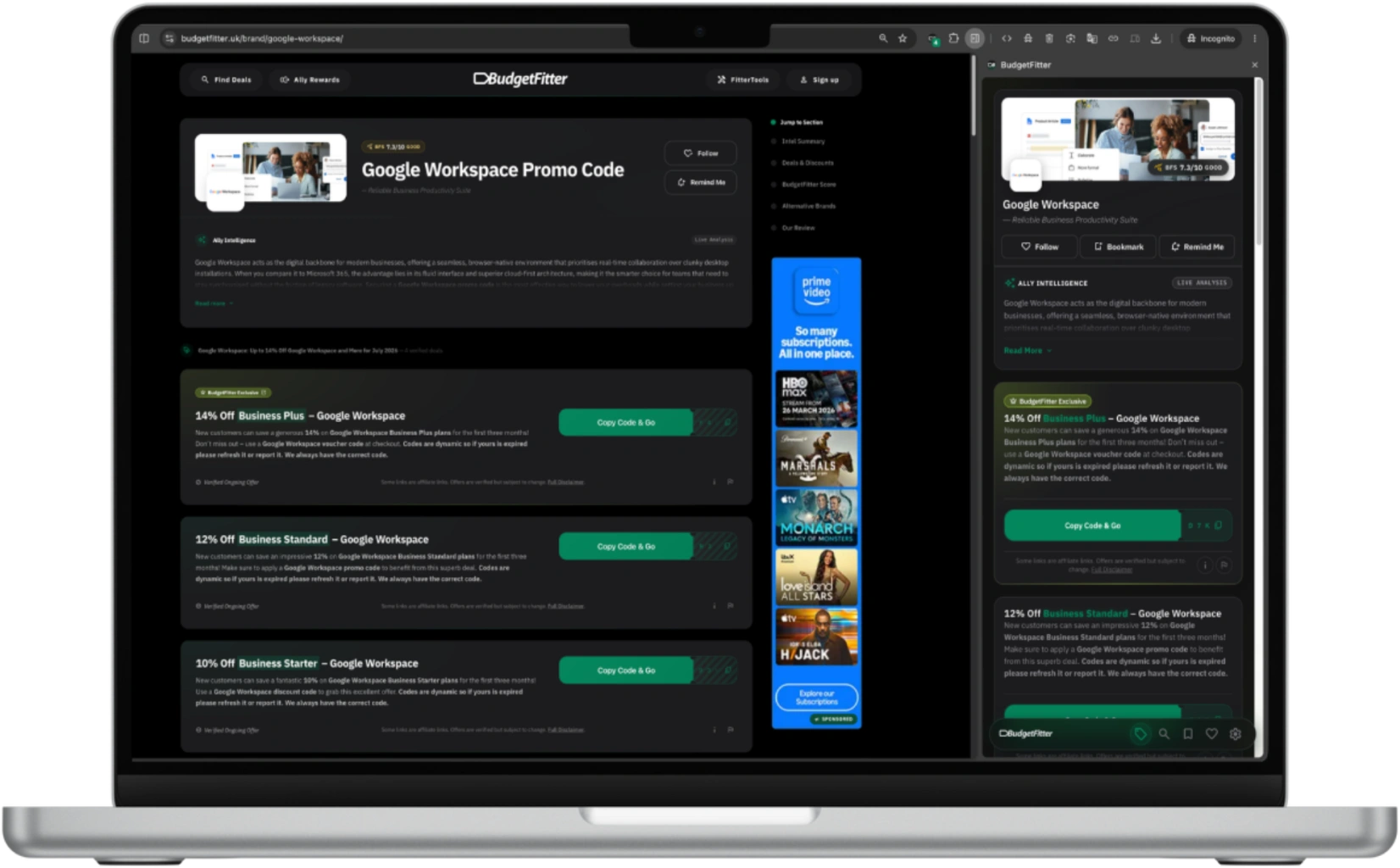
Task: Jump to the Deals & Discounts section
Action: click(x=807, y=163)
